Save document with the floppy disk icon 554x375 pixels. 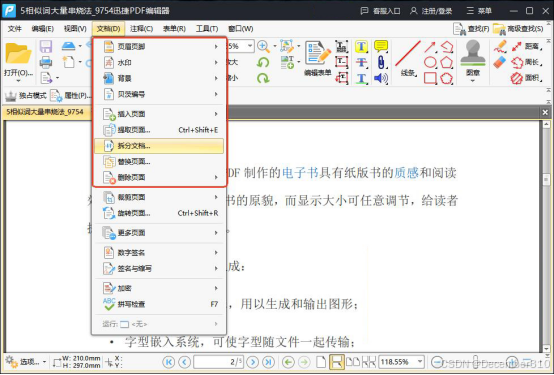(x=46, y=47)
